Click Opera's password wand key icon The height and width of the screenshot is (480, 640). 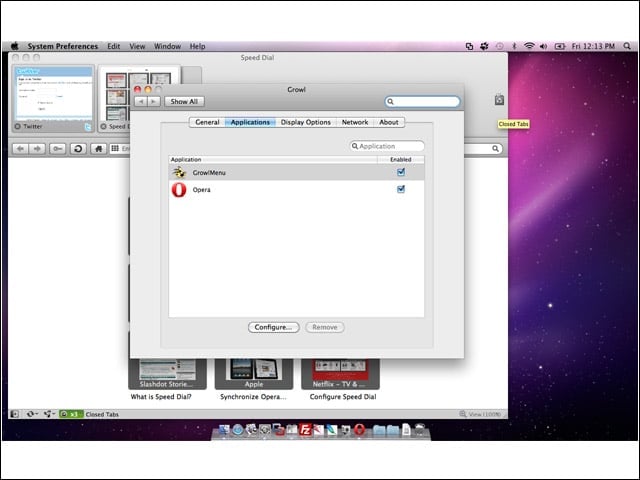(x=58, y=149)
